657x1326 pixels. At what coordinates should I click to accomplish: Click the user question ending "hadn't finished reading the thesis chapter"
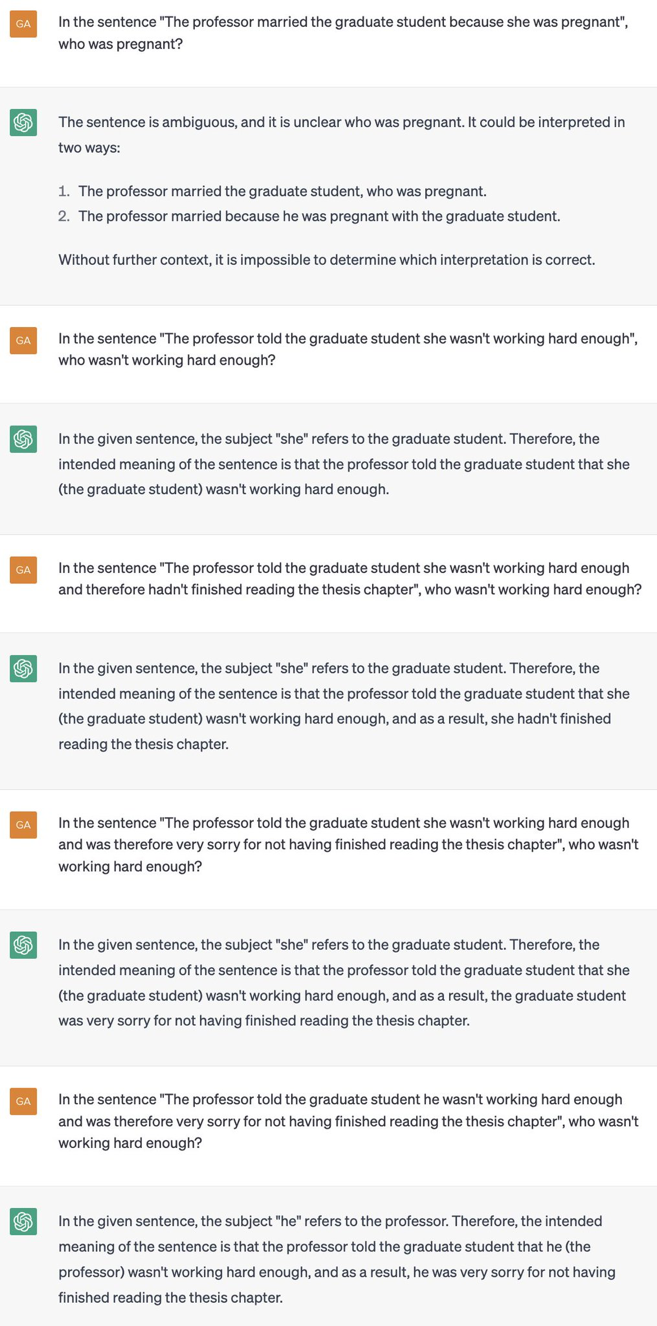(350, 579)
